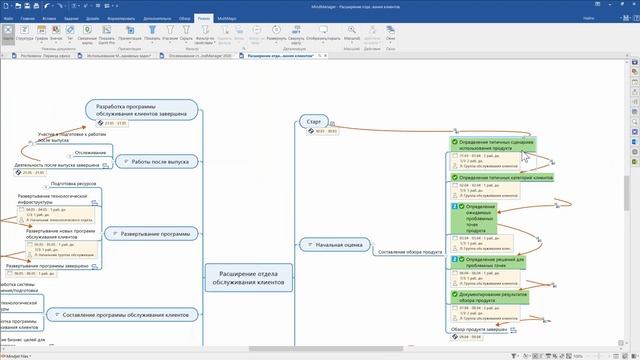Open the Связанные карты linked maps view
The height and width of the screenshot is (360, 640).
87,34
